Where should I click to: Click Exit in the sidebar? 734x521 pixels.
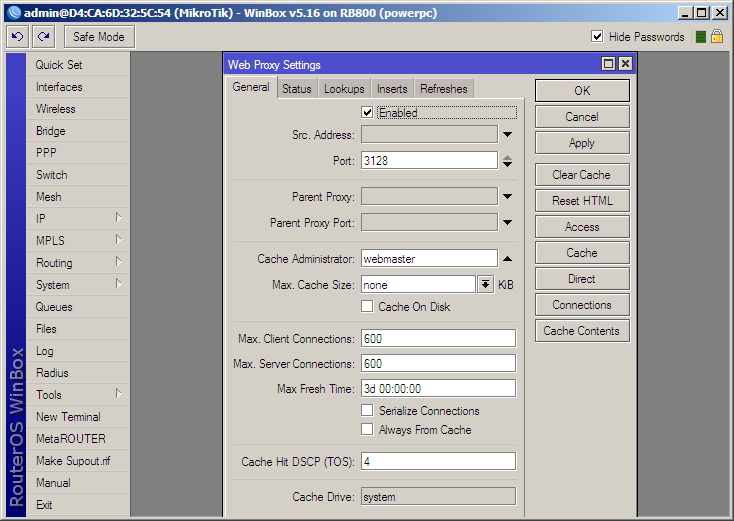coord(78,505)
